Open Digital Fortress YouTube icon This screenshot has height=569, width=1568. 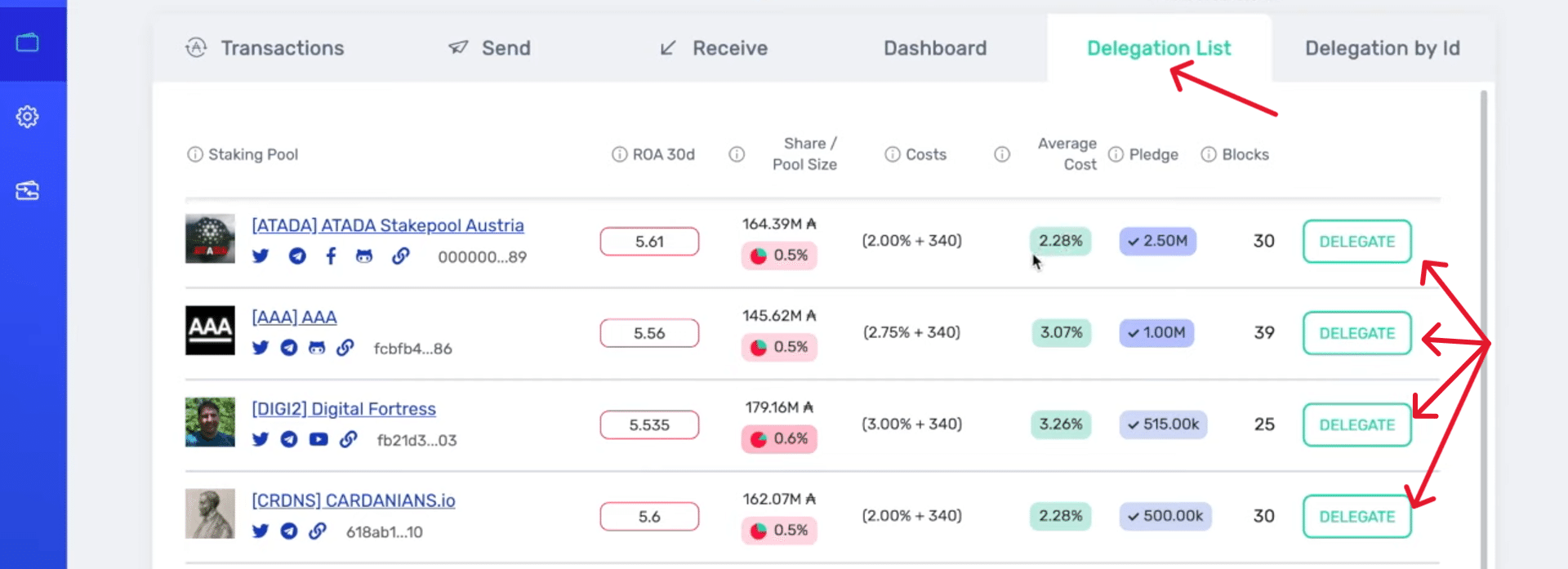pyautogui.click(x=318, y=439)
